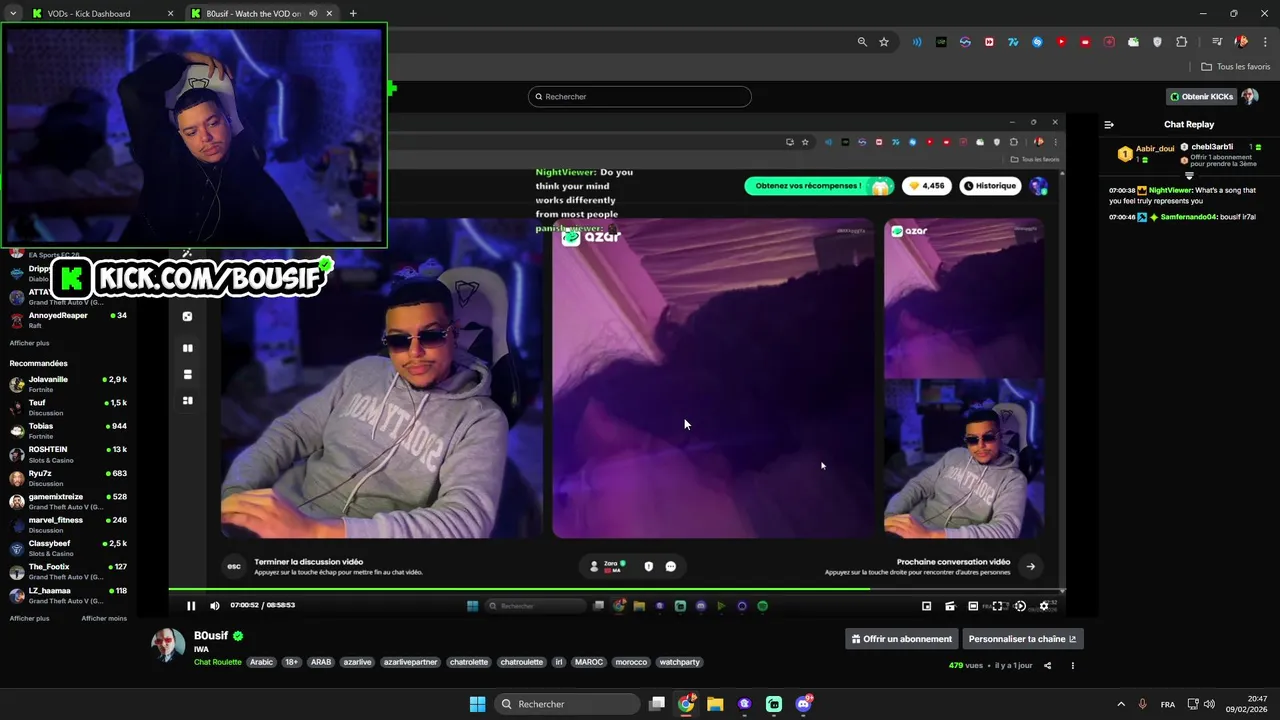Open Chrome from Windows taskbar

coord(686,704)
